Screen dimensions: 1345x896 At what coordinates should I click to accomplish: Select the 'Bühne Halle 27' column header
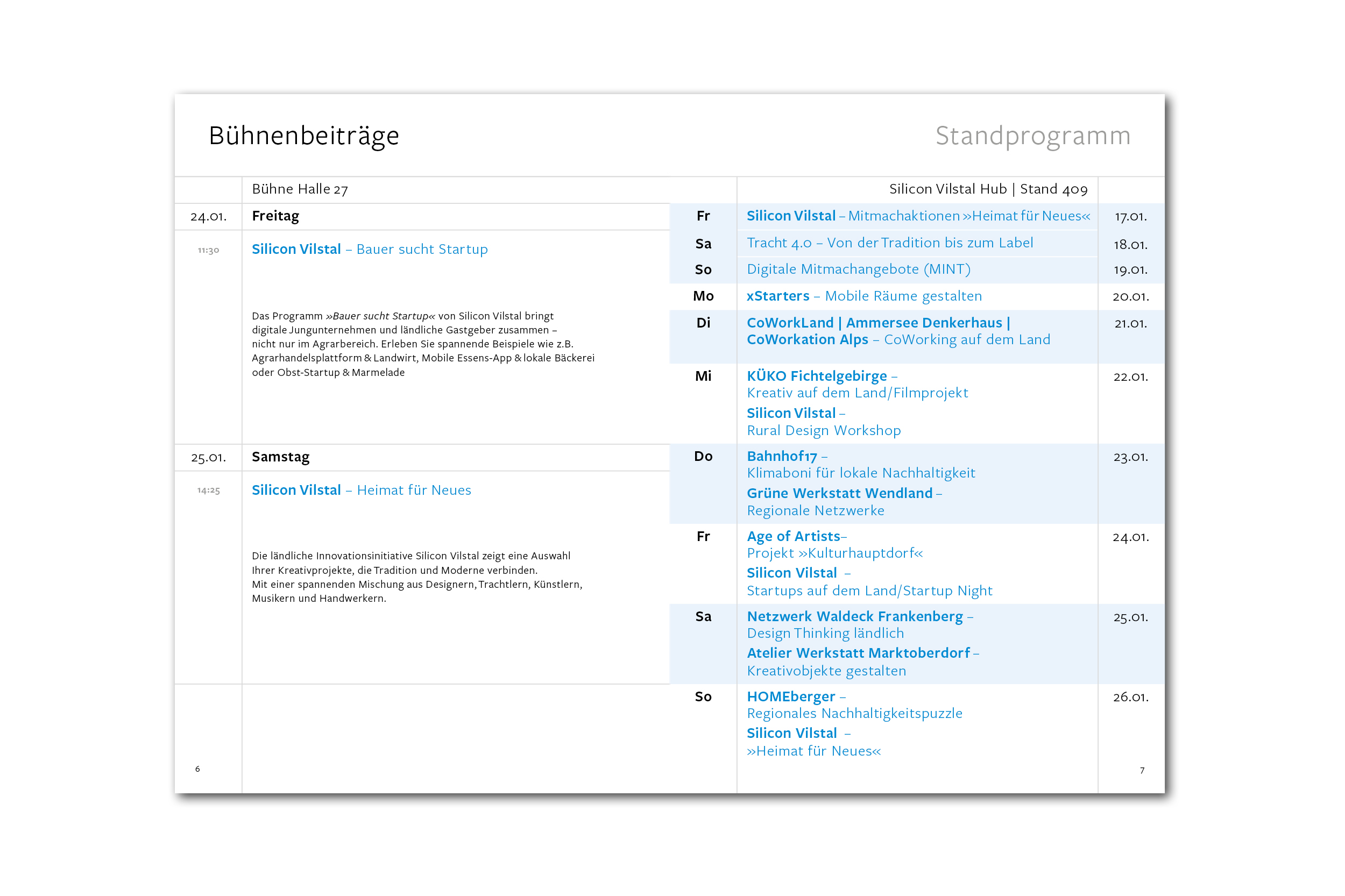coord(300,189)
